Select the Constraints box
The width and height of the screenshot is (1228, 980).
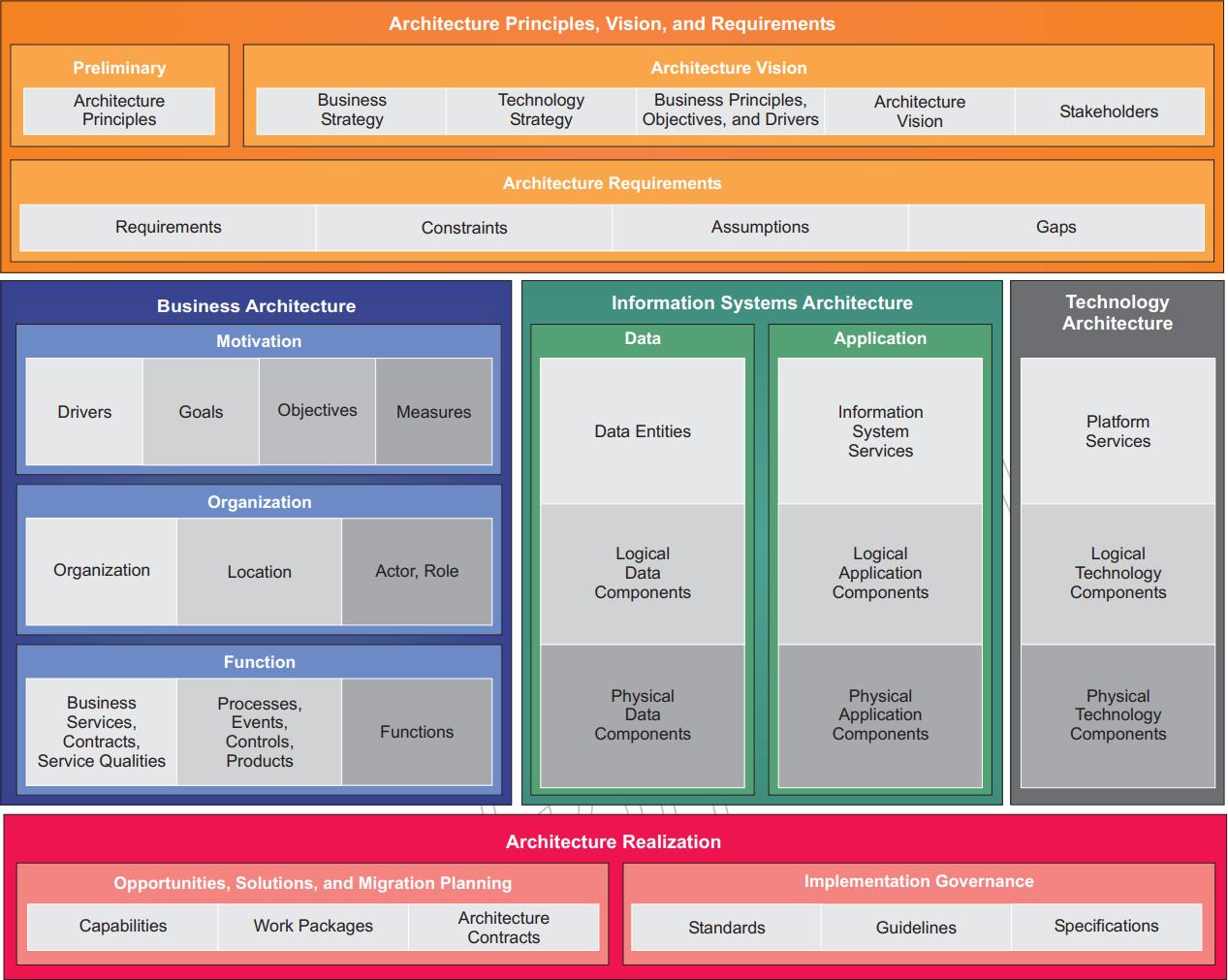point(463,228)
